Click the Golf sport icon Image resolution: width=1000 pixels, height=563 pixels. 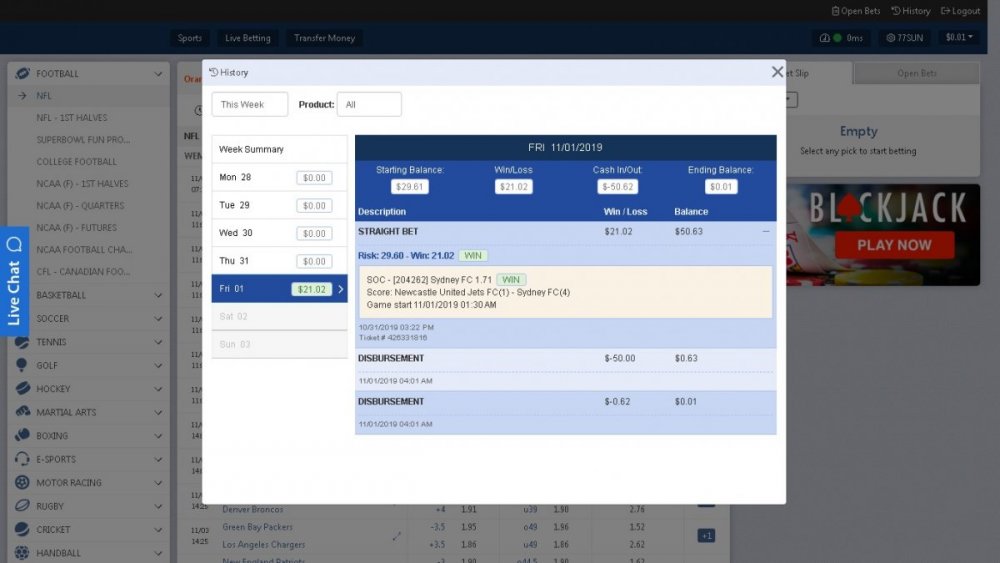pos(22,365)
